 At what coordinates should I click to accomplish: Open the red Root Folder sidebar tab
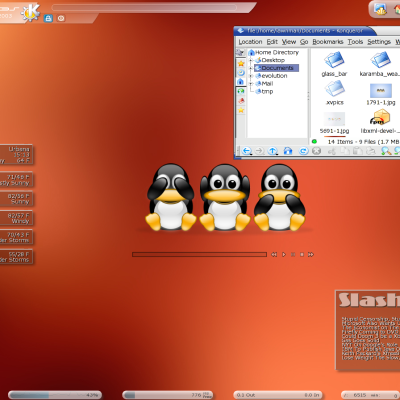point(241,100)
